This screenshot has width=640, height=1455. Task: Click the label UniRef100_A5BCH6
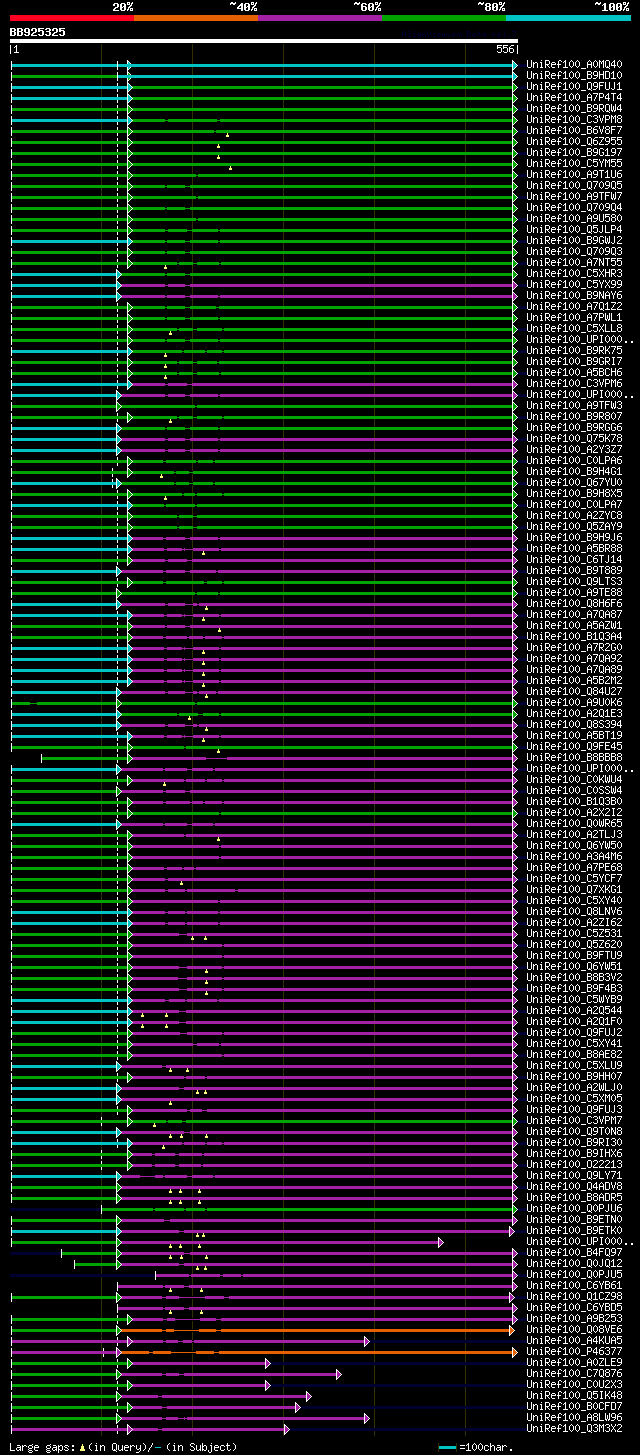coord(574,372)
